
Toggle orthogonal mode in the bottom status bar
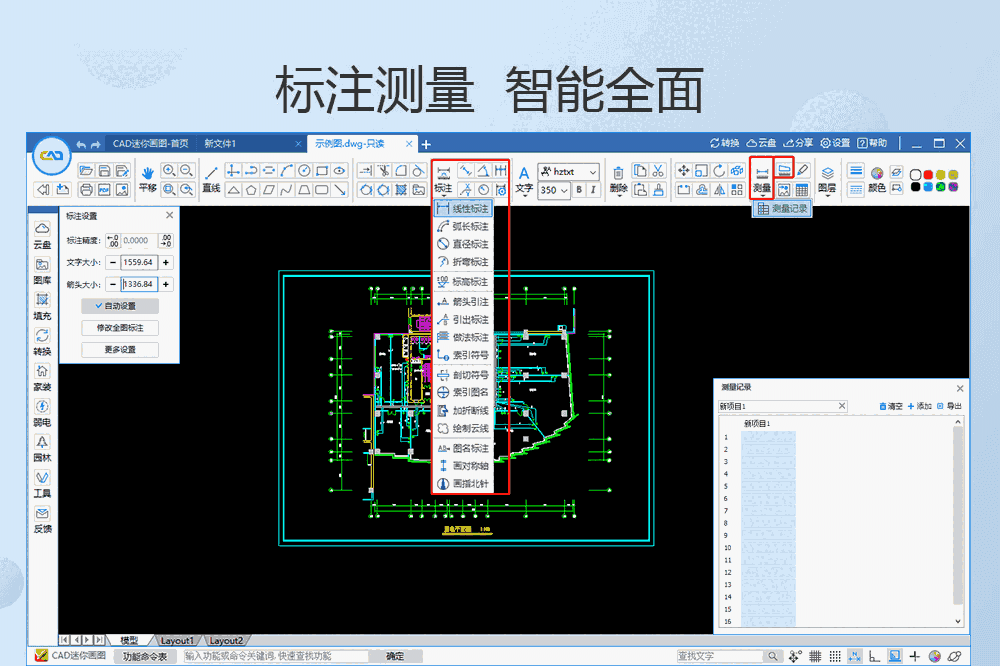[x=874, y=655]
